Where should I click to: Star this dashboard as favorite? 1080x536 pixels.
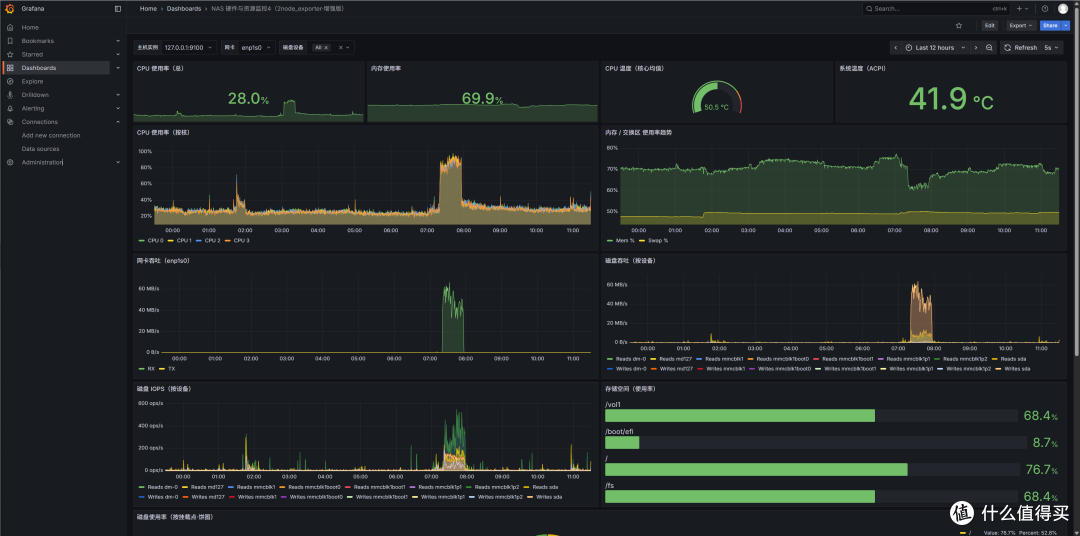pos(959,25)
